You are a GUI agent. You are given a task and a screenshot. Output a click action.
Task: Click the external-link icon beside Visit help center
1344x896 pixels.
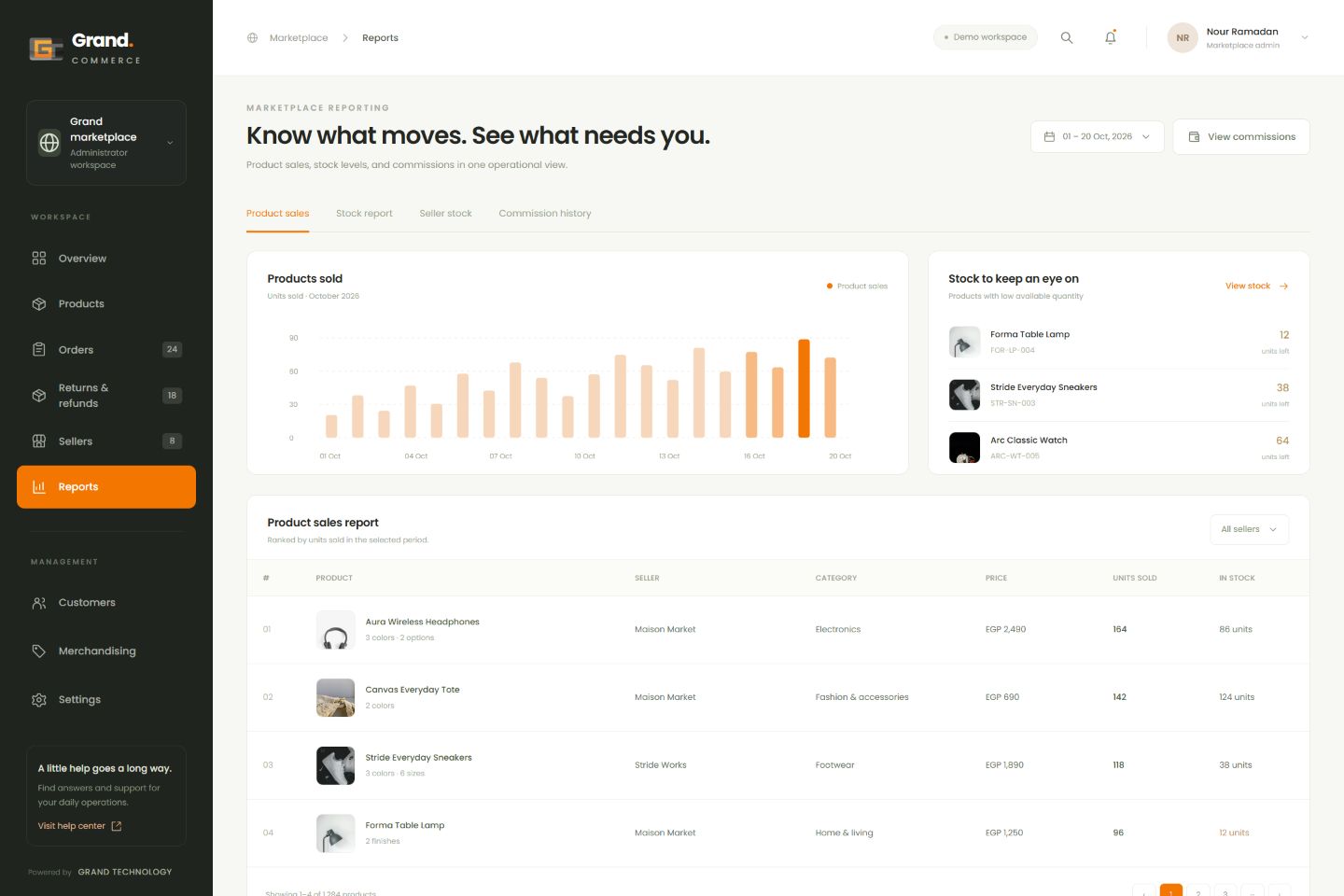point(117,826)
